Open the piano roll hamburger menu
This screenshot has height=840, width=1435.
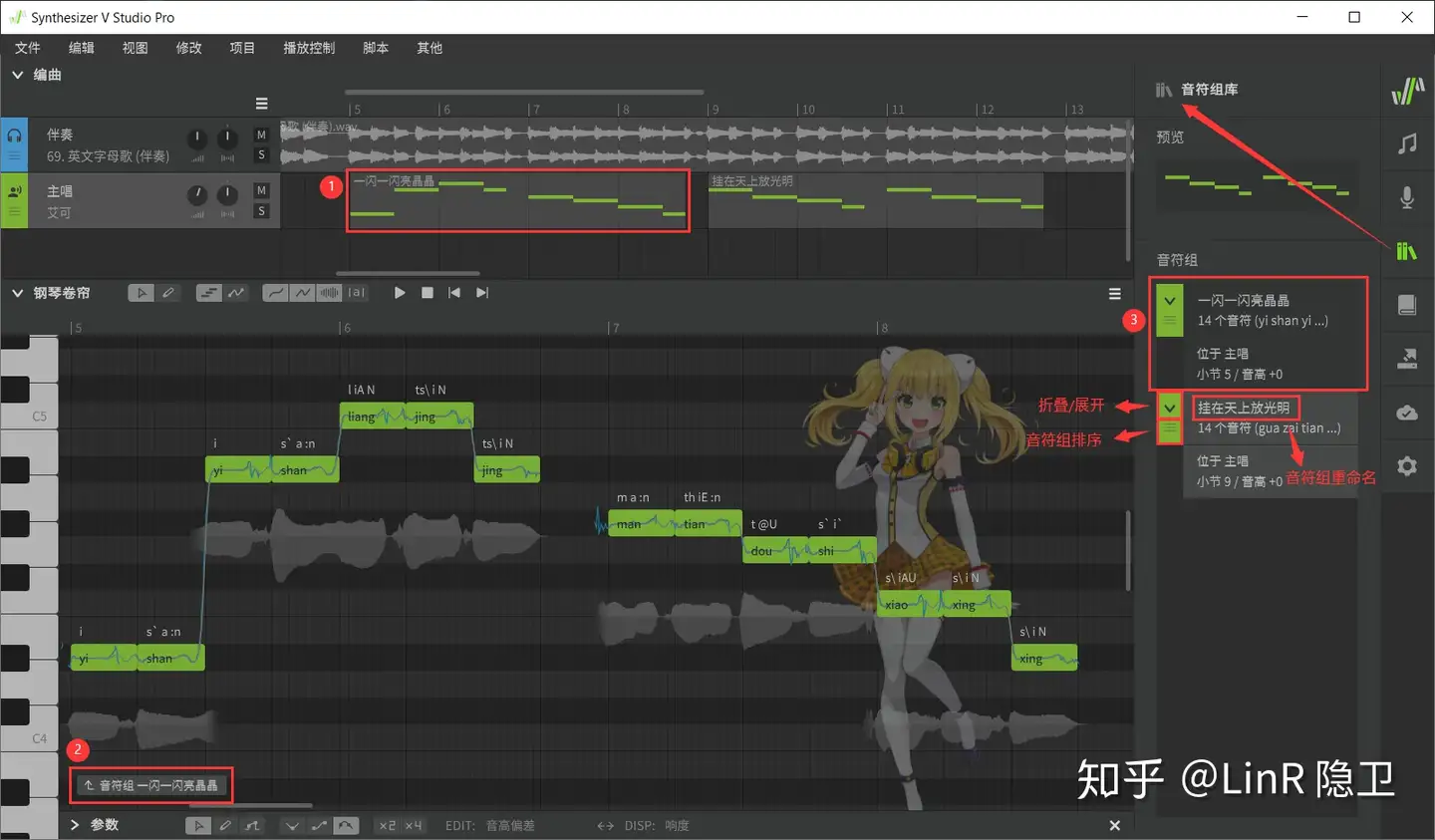click(x=1115, y=294)
